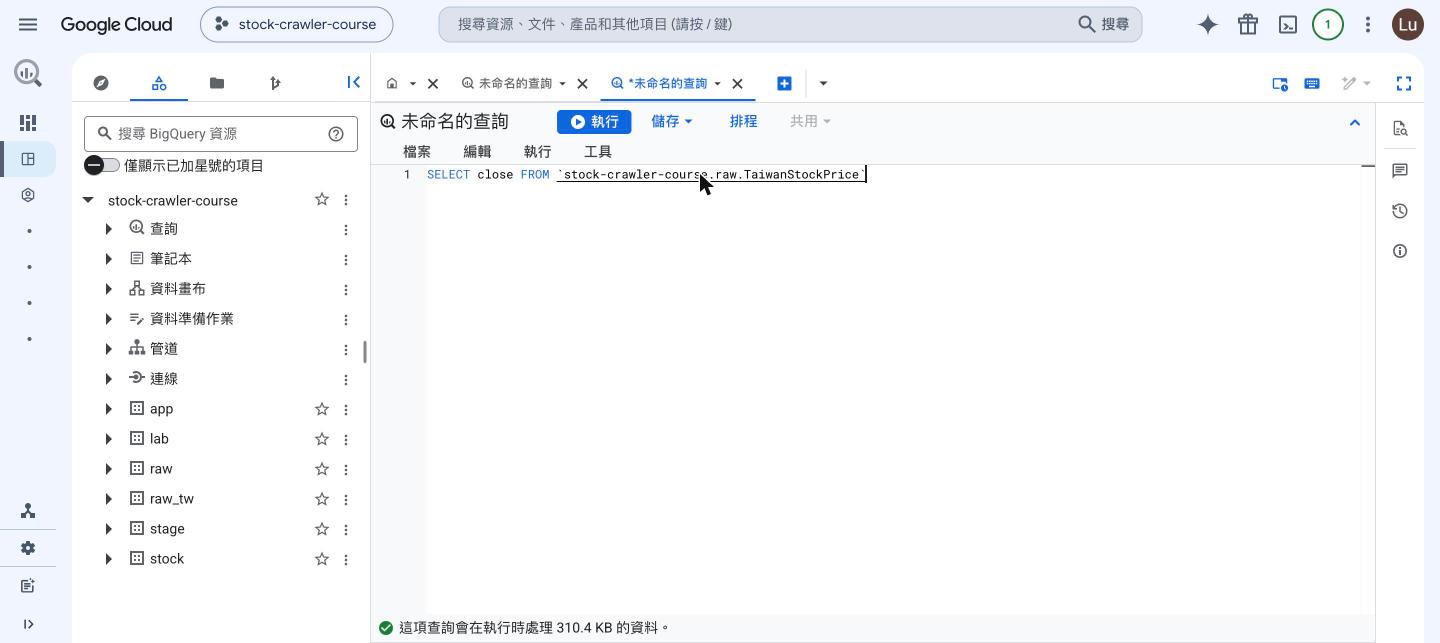Click the explorer panel scrollbar thumb
Image resolution: width=1440 pixels, height=643 pixels.
pos(364,352)
